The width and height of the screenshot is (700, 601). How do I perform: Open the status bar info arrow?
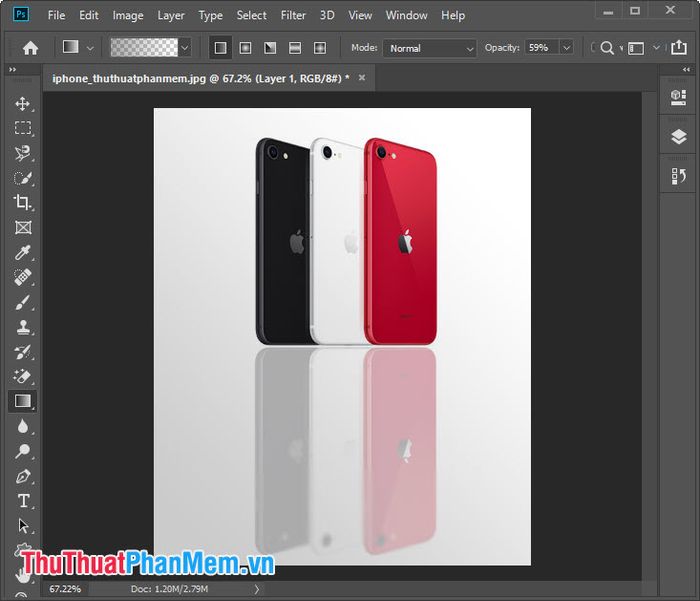(x=257, y=589)
